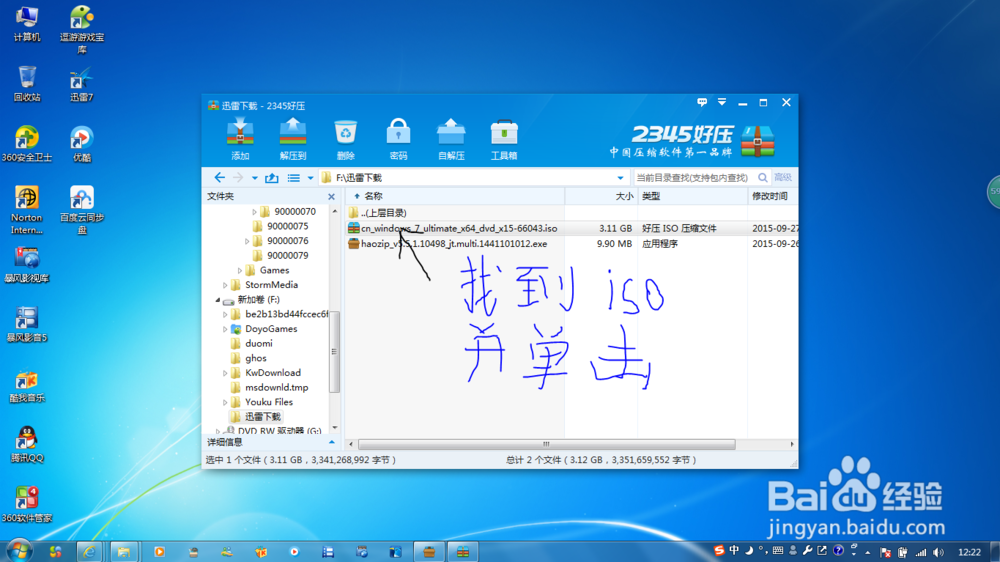
Task: Select the 90000079 folder
Action: point(281,255)
